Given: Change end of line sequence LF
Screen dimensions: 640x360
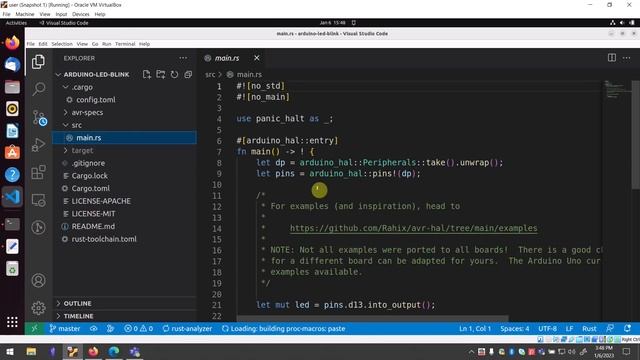Looking at the screenshot, I should coord(569,329).
